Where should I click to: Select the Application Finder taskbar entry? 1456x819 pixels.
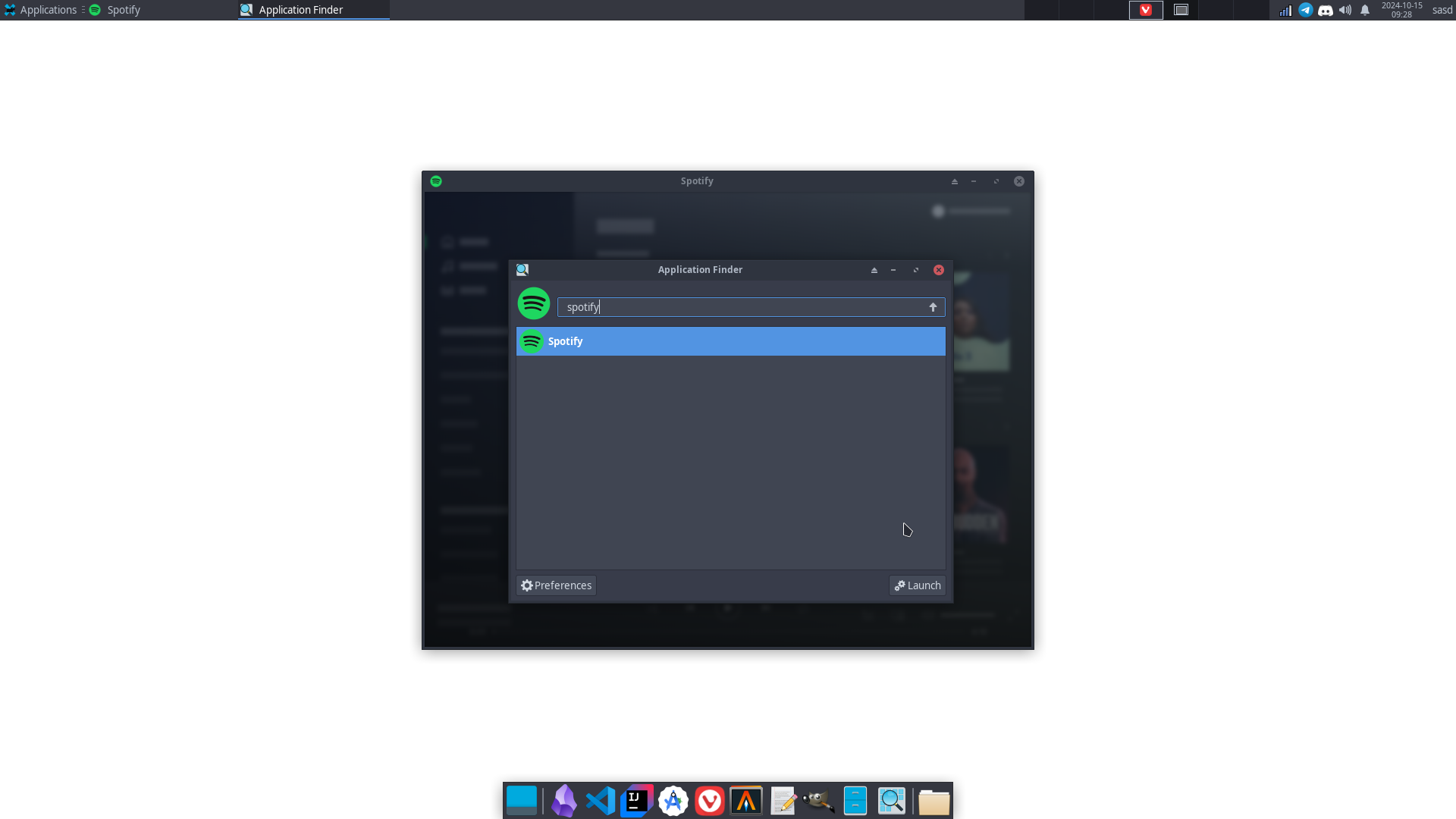point(313,10)
